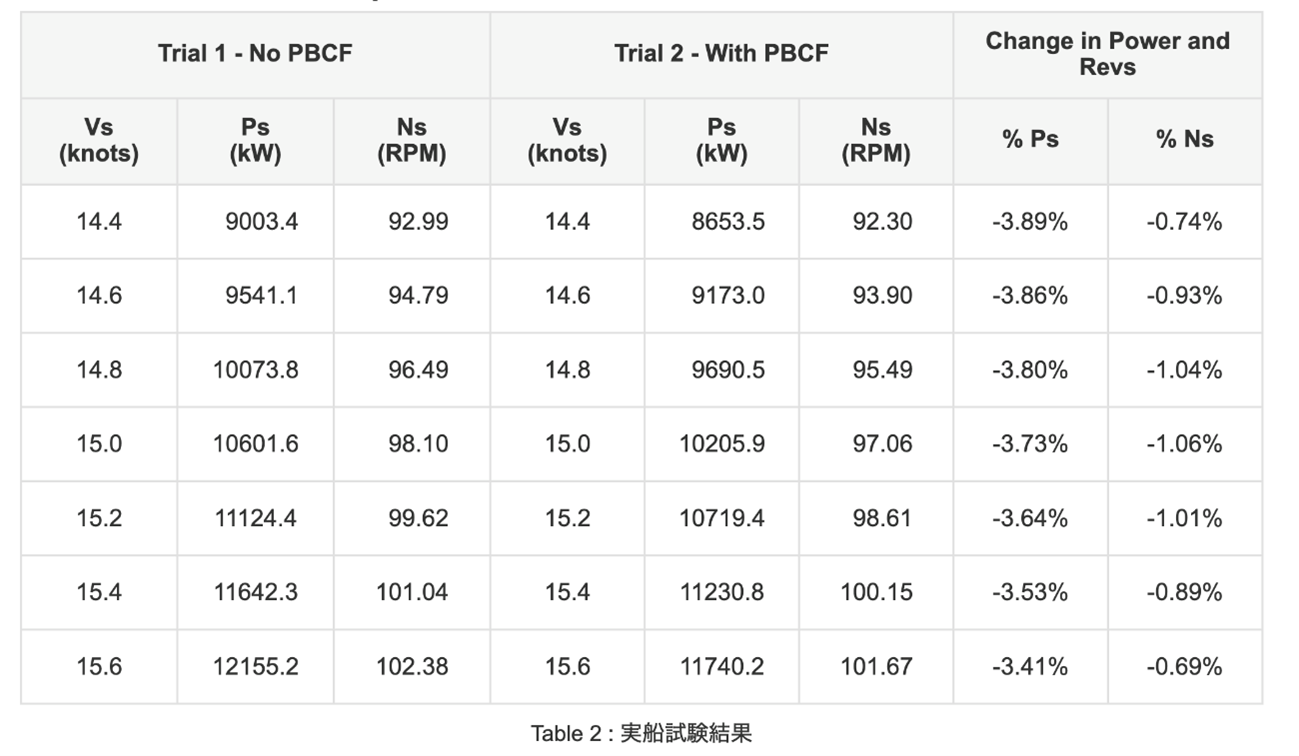The image size is (1299, 756).
Task: Click the "Trial 2 - With PBCF" header
Action: 721,54
